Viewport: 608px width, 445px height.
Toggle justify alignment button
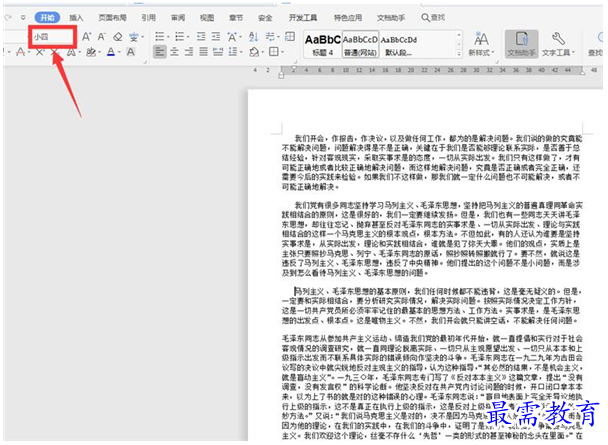click(x=203, y=52)
